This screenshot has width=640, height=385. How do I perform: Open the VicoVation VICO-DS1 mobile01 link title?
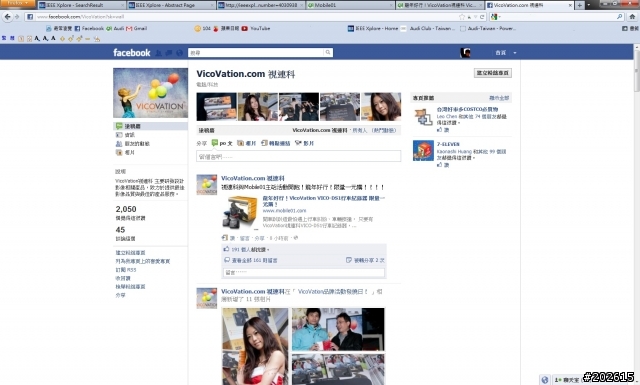(324, 201)
